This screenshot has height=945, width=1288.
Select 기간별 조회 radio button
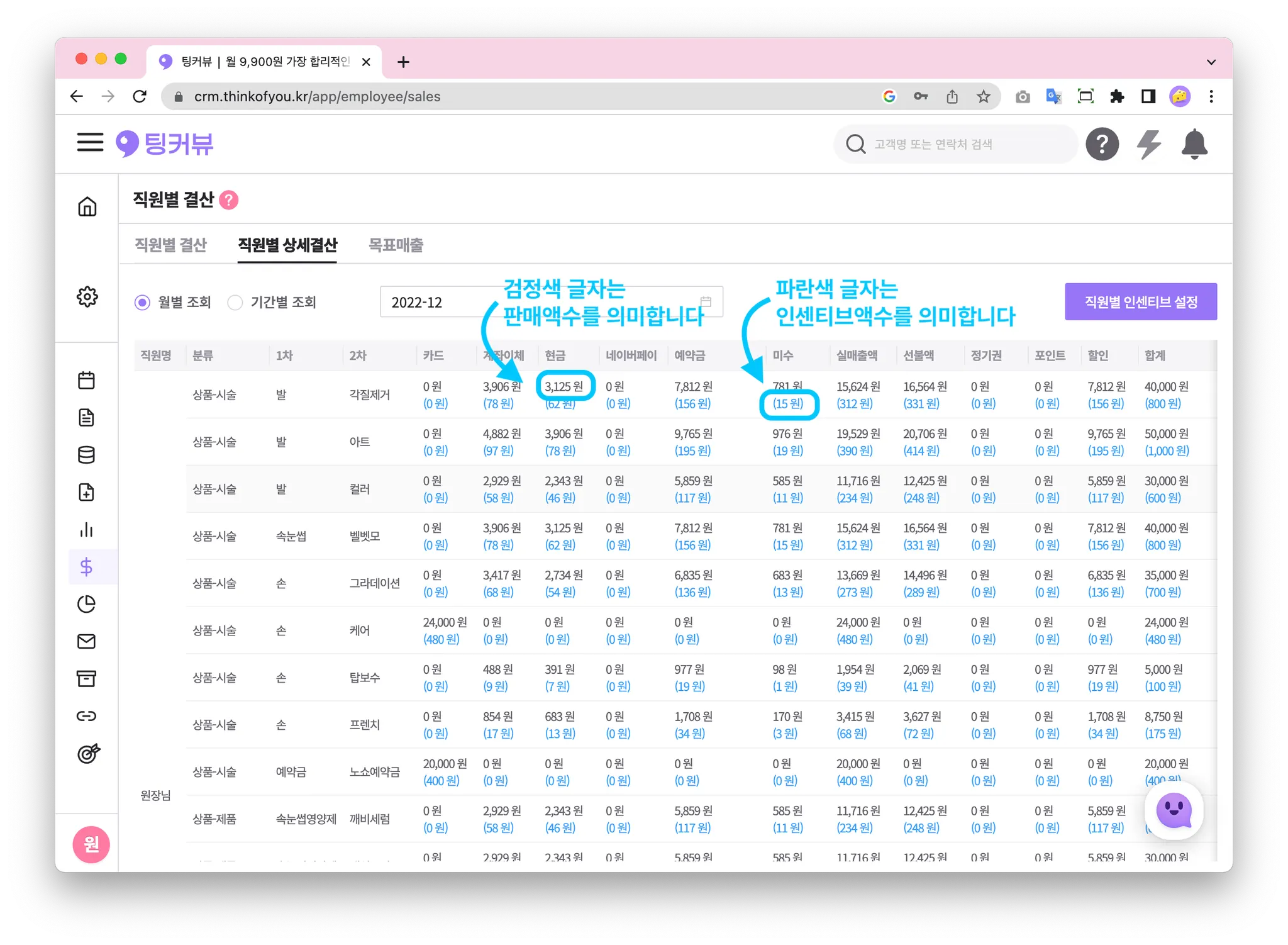pos(235,303)
